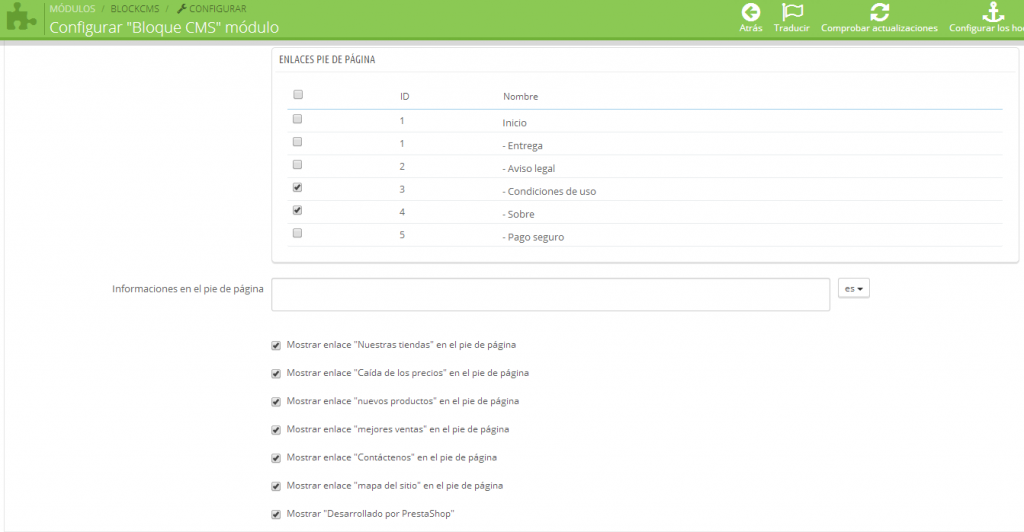The image size is (1024, 532).
Task: Click the wrench icon beside CONFIGURAR
Action: coord(182,8)
